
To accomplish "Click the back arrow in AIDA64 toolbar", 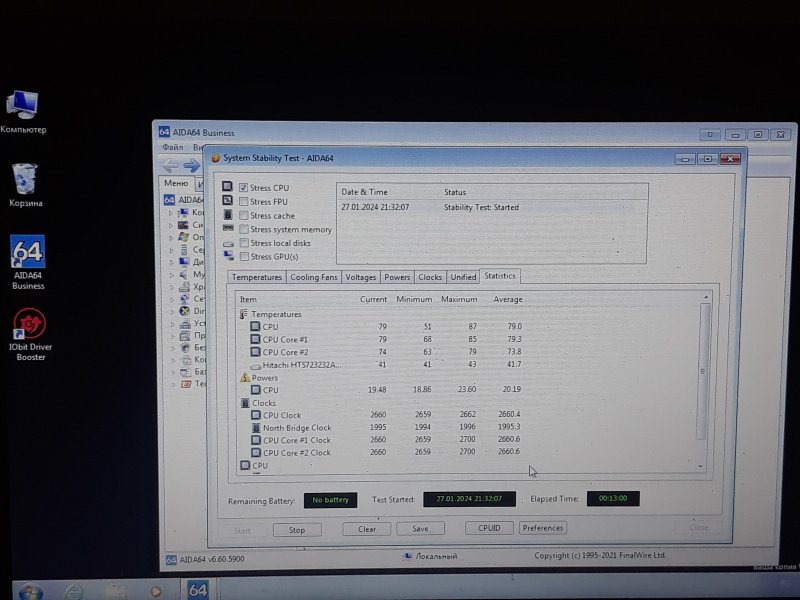I will tap(171, 165).
